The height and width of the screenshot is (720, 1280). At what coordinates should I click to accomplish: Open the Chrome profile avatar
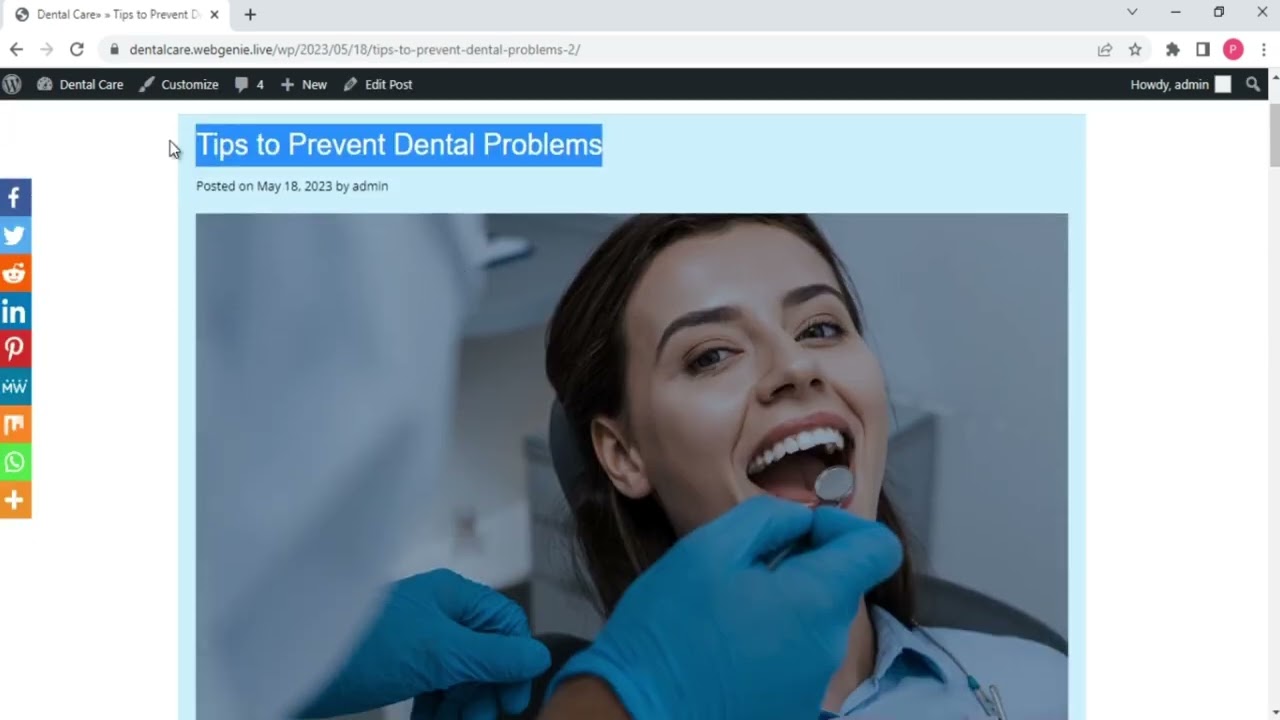1233,49
